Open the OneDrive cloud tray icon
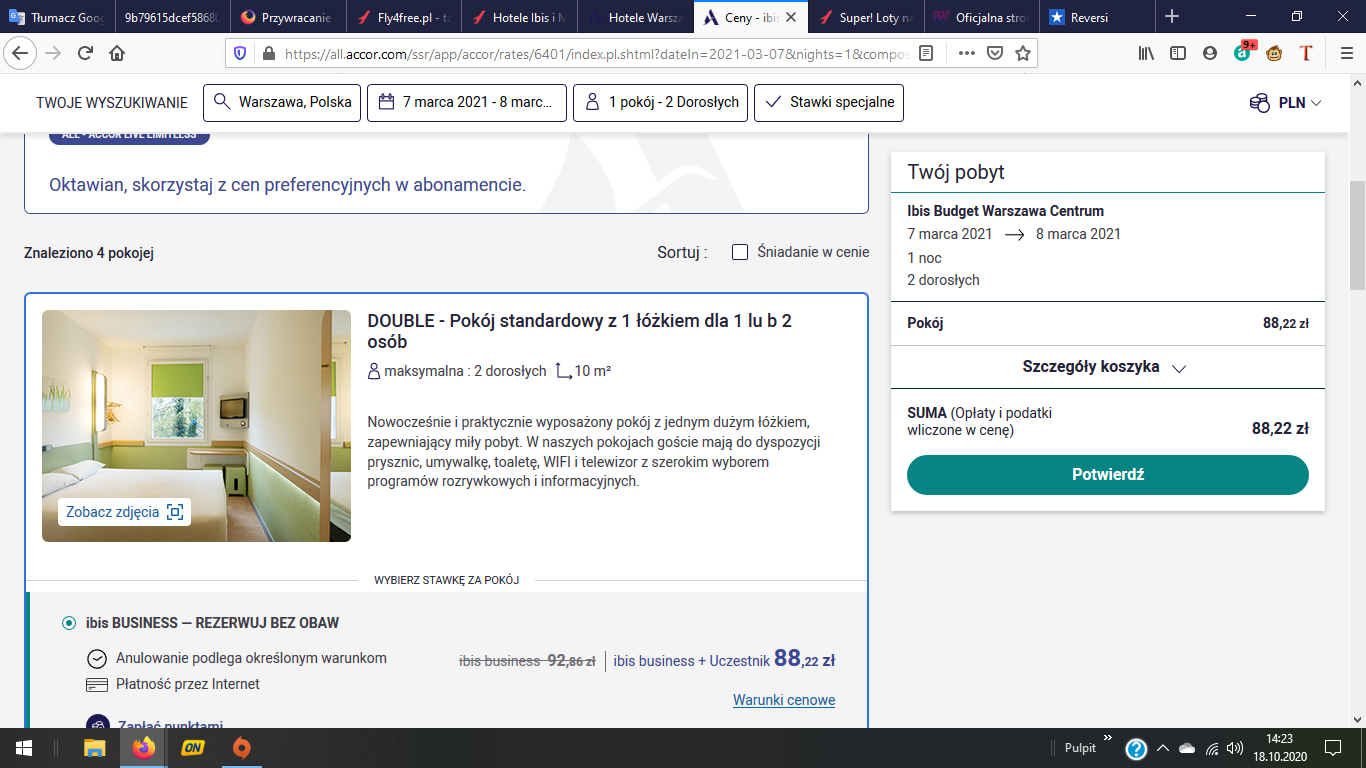The height and width of the screenshot is (768, 1366). [x=1187, y=748]
